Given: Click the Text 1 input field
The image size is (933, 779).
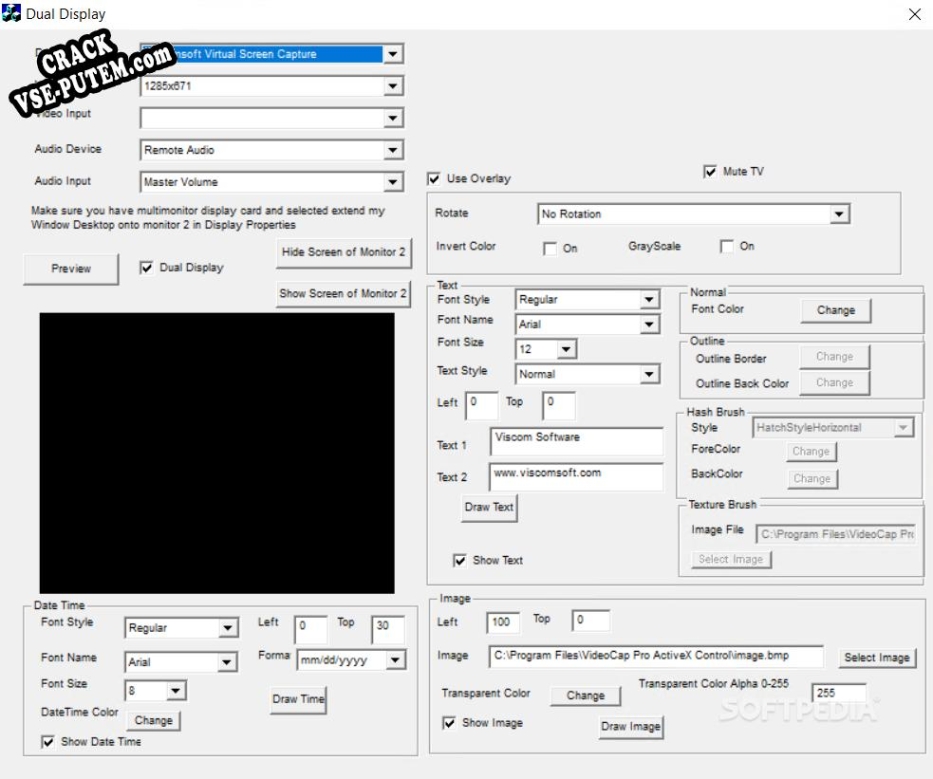Looking at the screenshot, I should (x=576, y=441).
